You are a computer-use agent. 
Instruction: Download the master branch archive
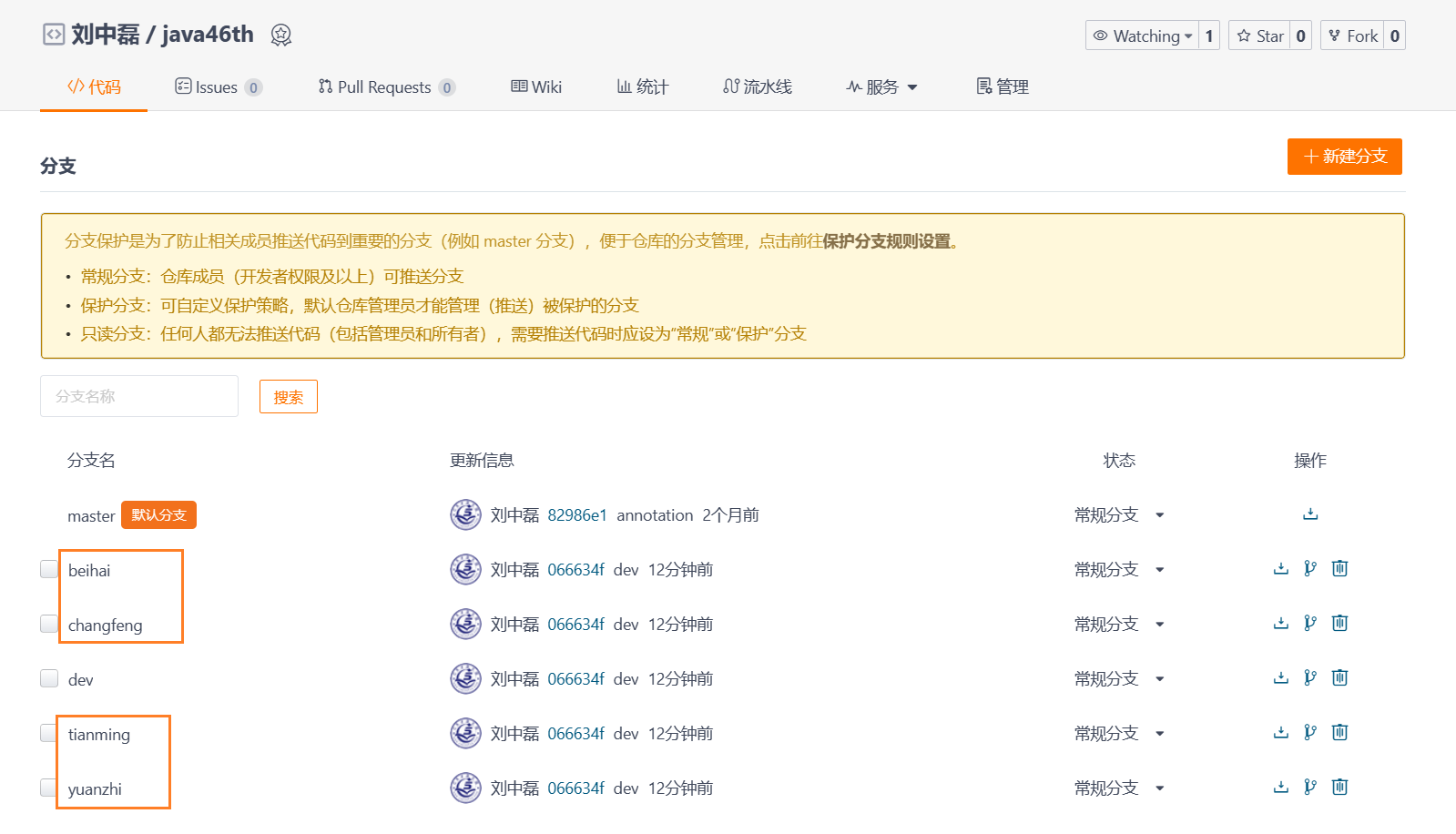[x=1310, y=514]
